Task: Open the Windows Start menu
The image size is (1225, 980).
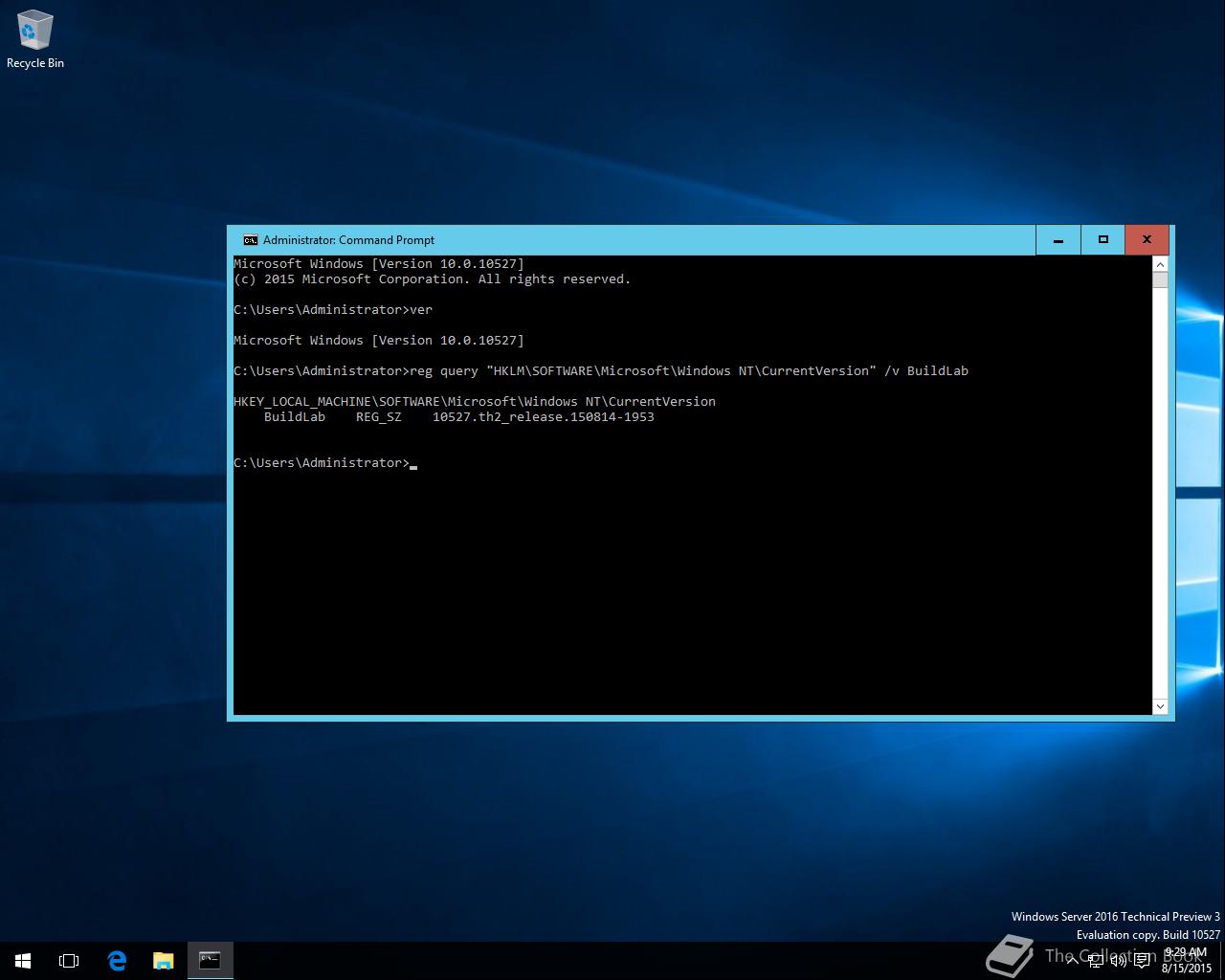Action: point(23,961)
